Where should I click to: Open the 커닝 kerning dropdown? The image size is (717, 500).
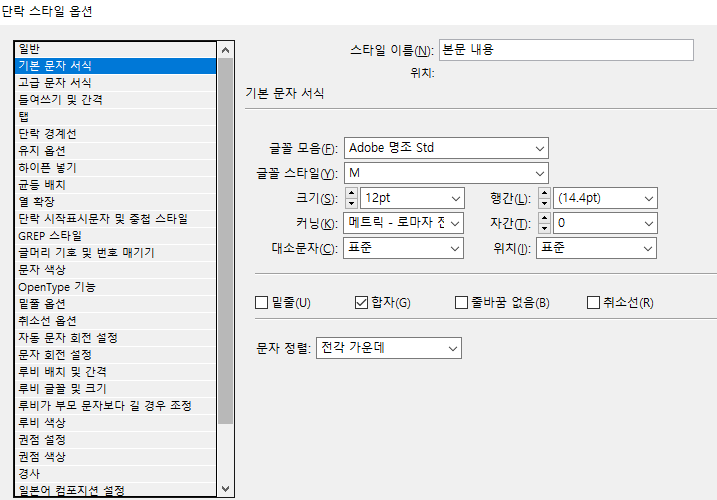(403, 223)
